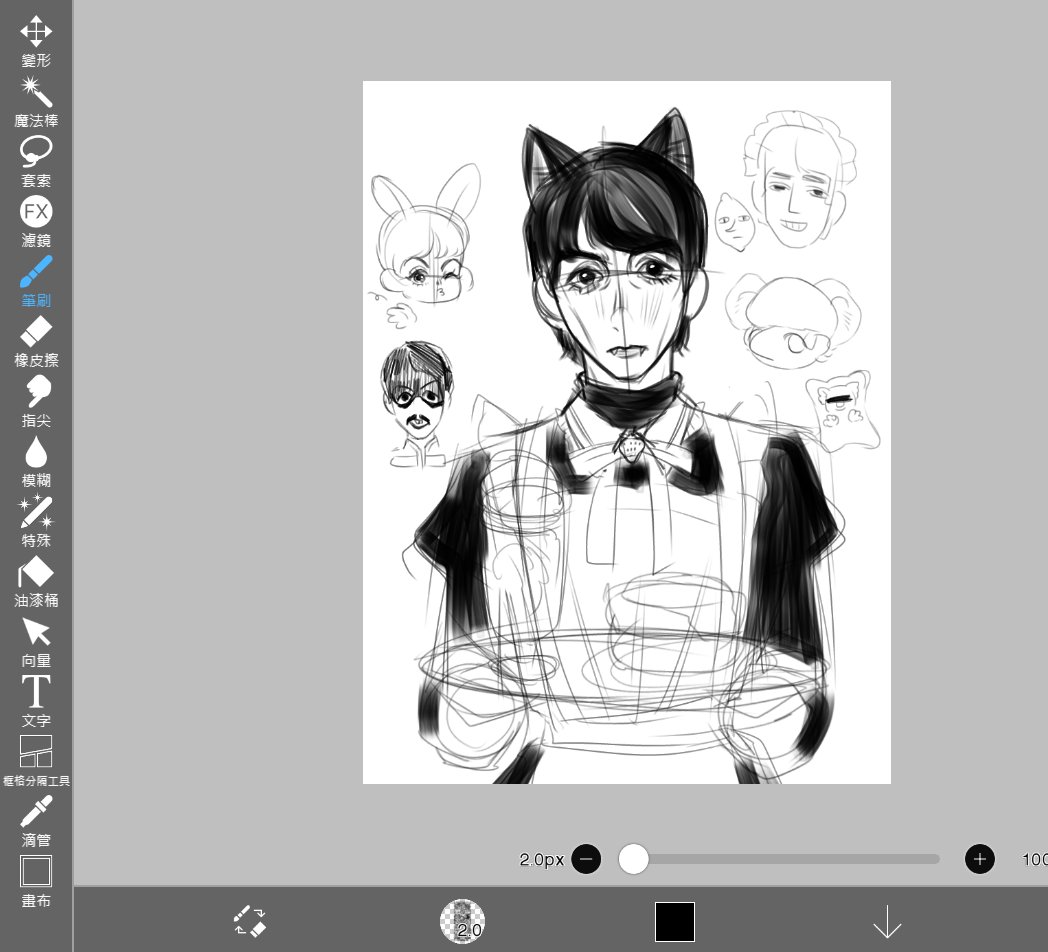Image resolution: width=1048 pixels, height=952 pixels.
Task: Click the brush thickness slider handle
Action: coord(633,859)
